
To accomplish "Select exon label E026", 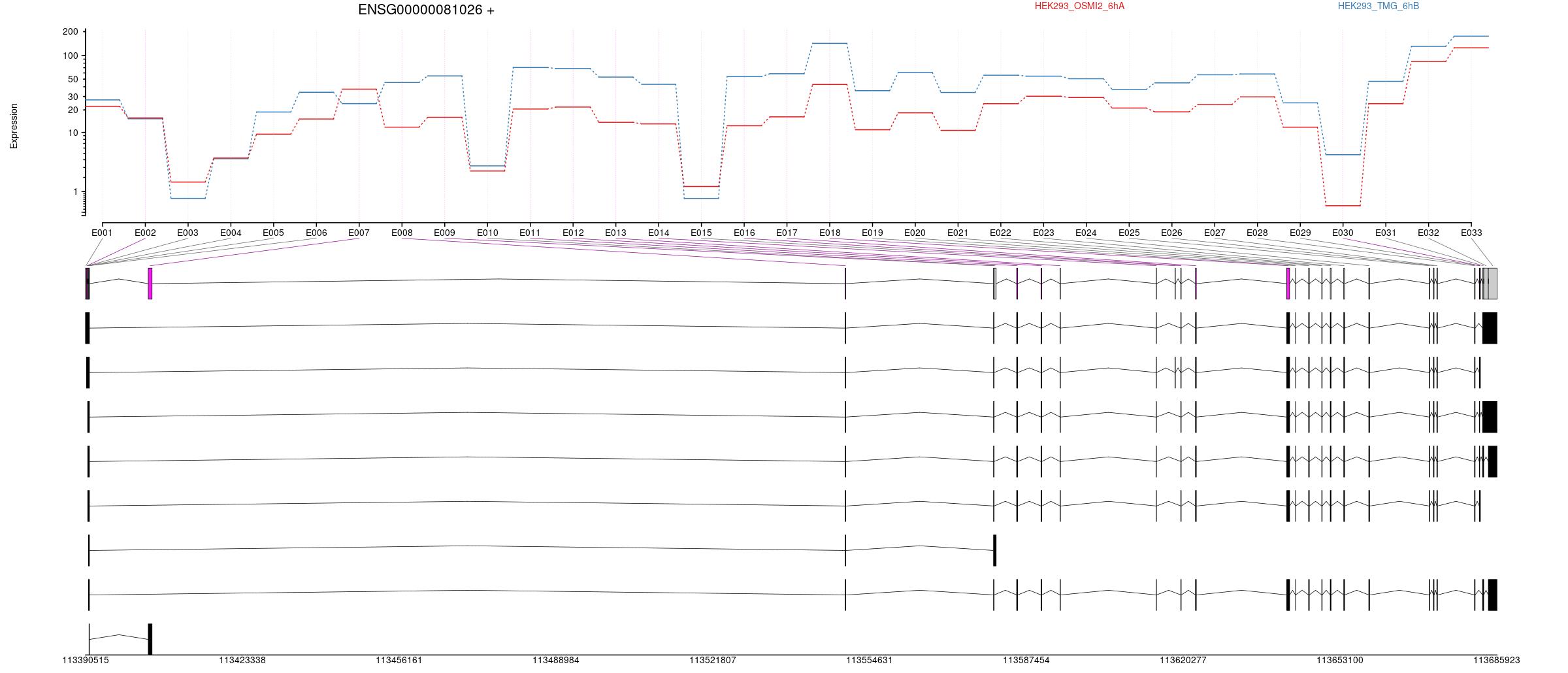I will pyautogui.click(x=1171, y=233).
